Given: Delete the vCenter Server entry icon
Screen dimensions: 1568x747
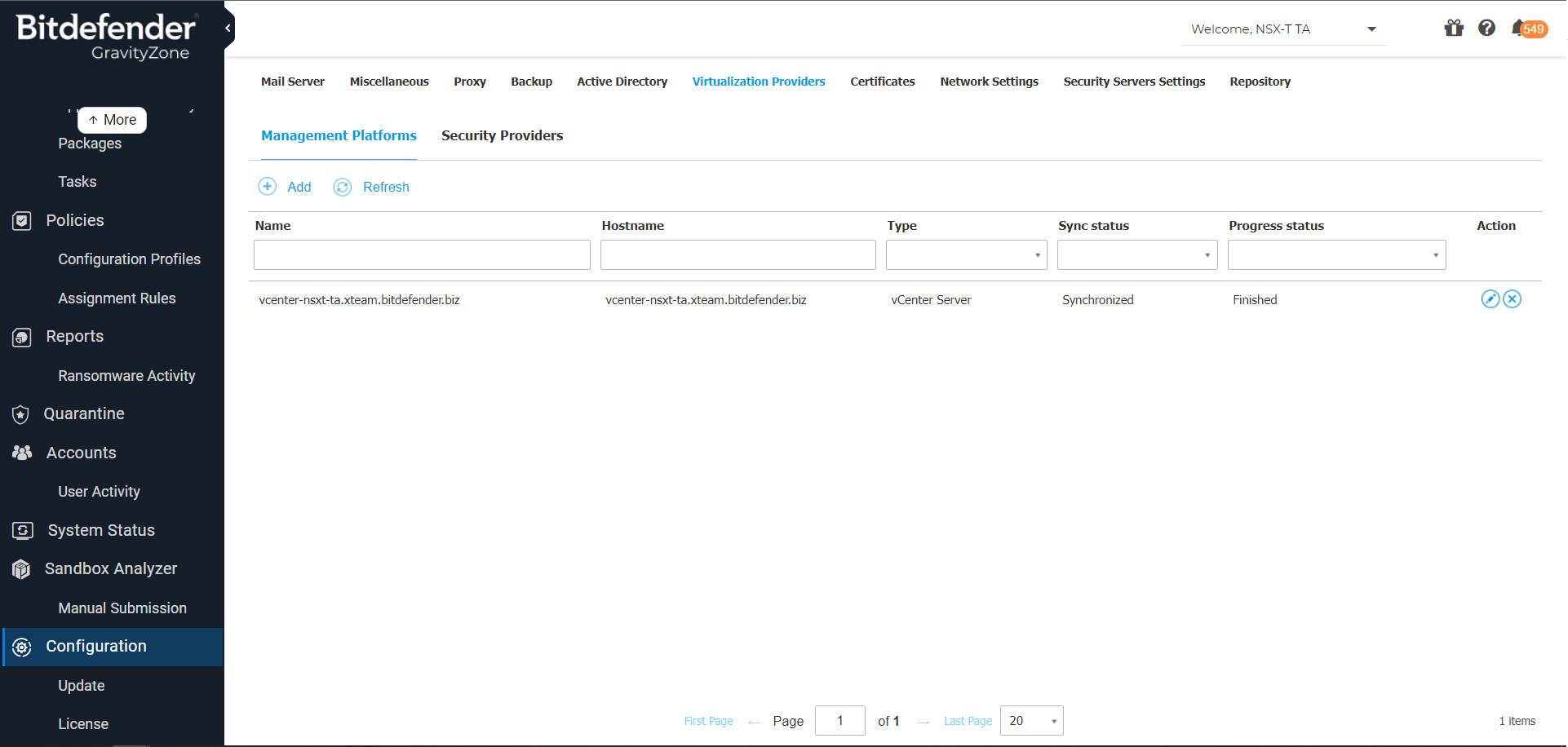Looking at the screenshot, I should (x=1512, y=299).
